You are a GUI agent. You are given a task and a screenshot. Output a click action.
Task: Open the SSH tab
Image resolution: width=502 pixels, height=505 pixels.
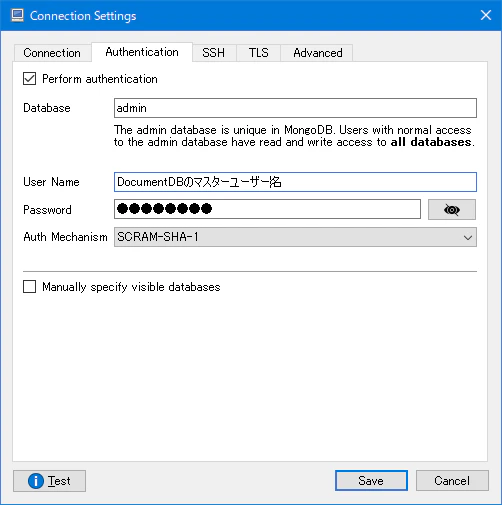[214, 53]
